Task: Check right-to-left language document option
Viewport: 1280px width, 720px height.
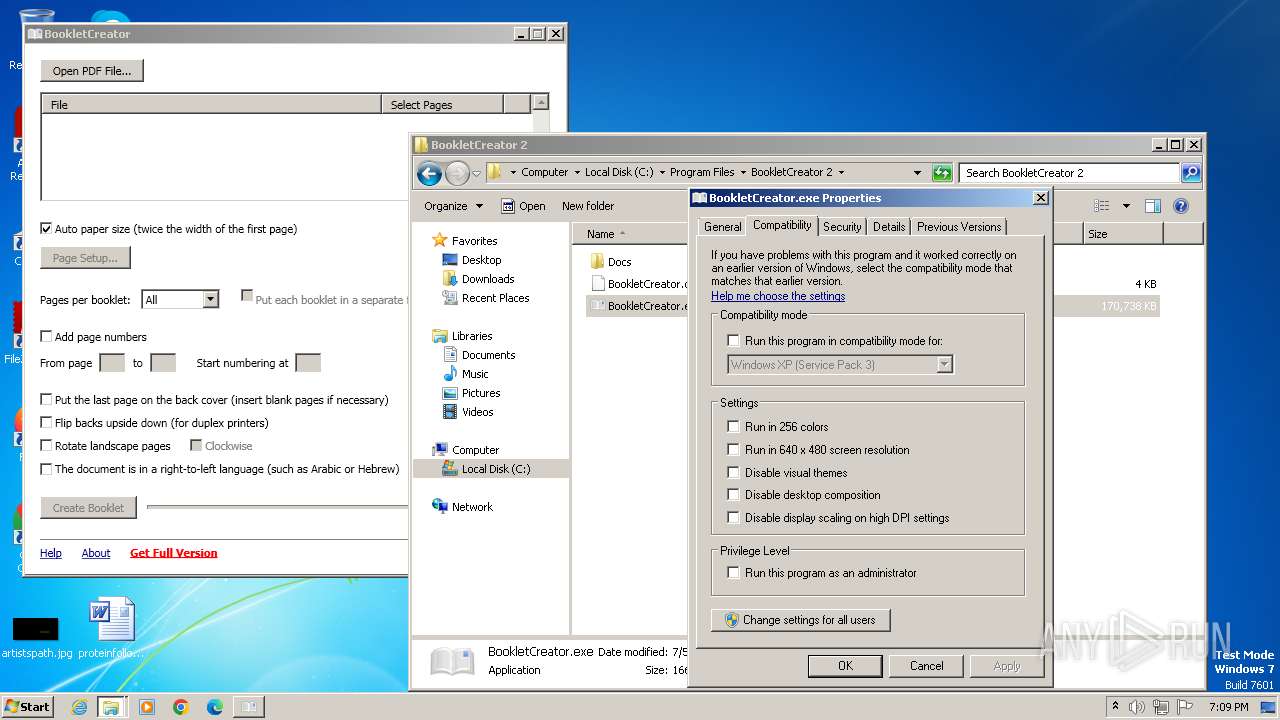Action: click(x=46, y=469)
